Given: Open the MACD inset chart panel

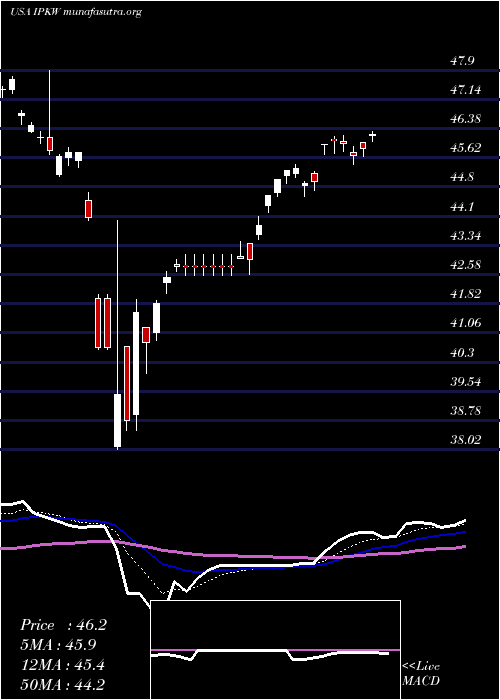Looking at the screenshot, I should pos(275,650).
